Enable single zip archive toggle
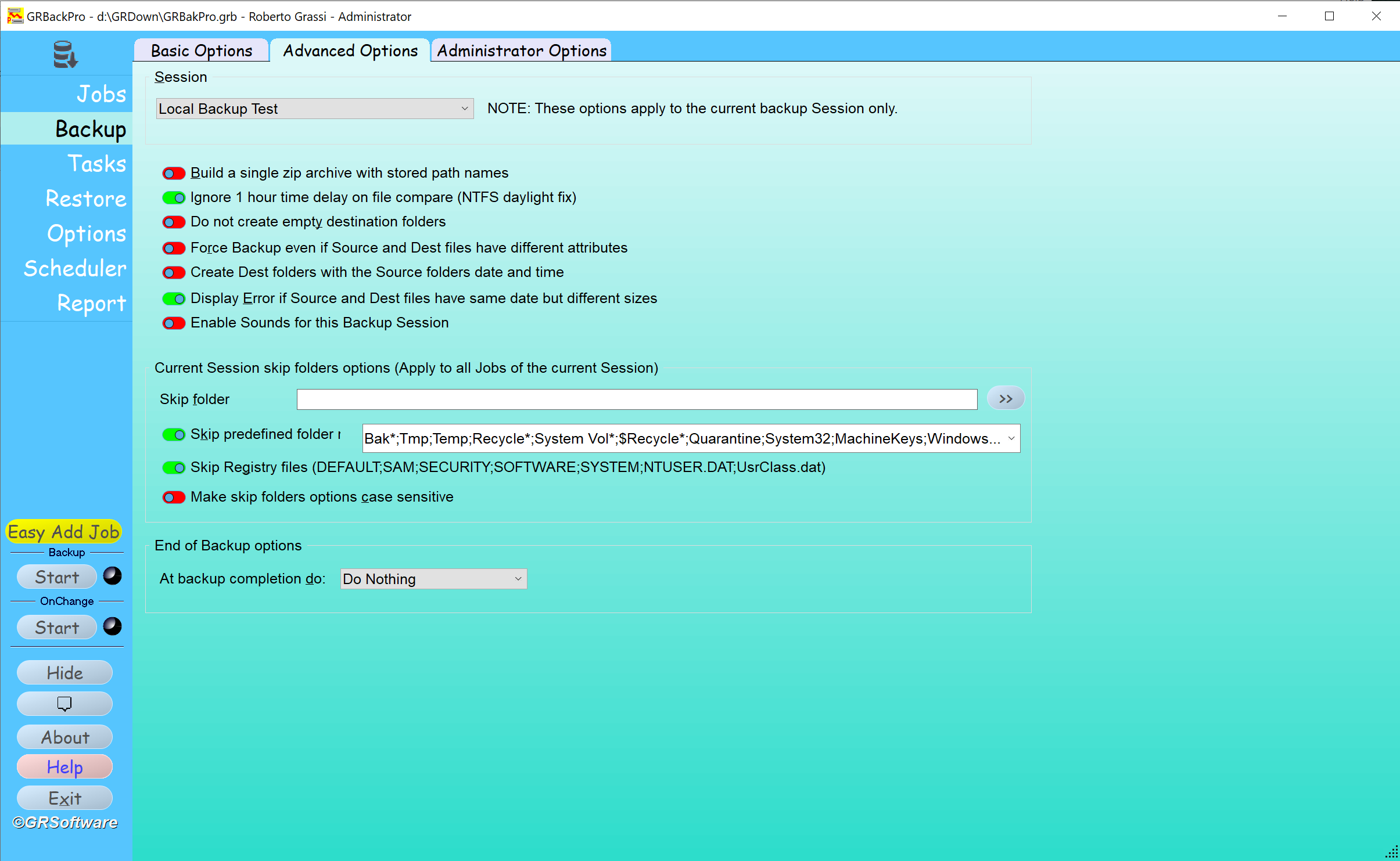1400x861 pixels. (174, 173)
